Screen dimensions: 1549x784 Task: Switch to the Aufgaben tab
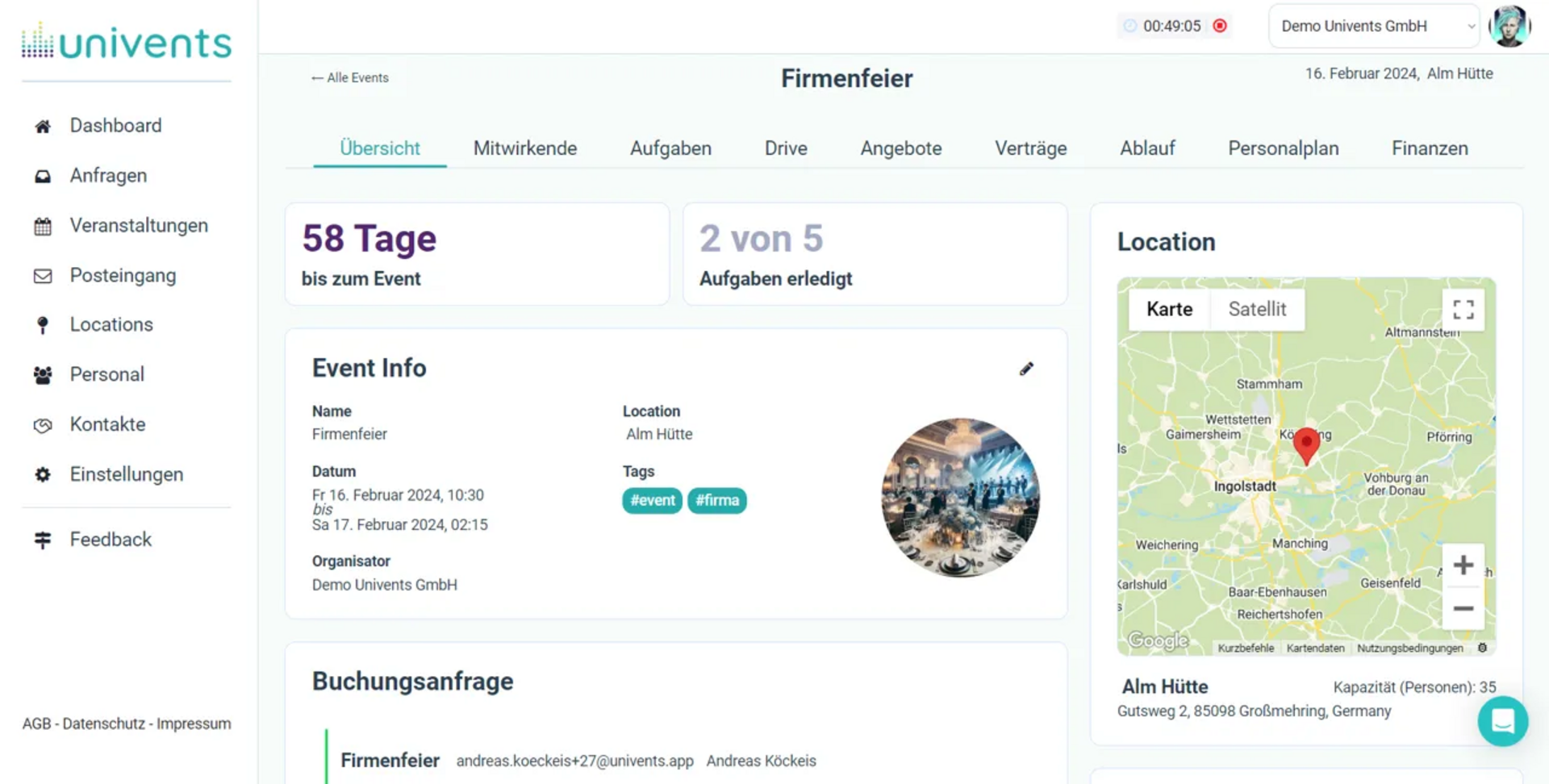click(x=670, y=148)
